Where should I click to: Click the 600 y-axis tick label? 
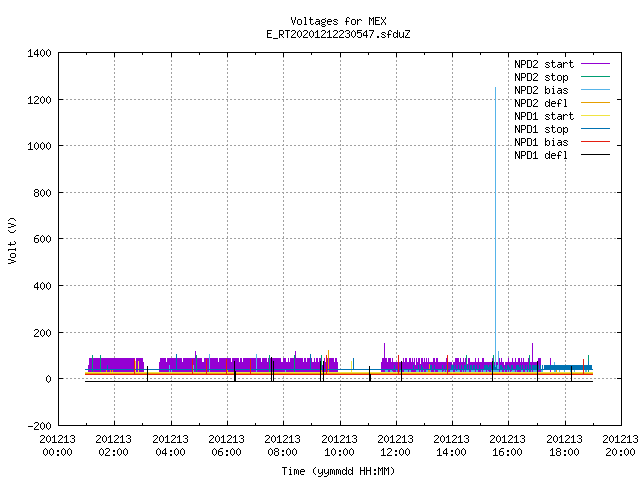click(x=42, y=239)
